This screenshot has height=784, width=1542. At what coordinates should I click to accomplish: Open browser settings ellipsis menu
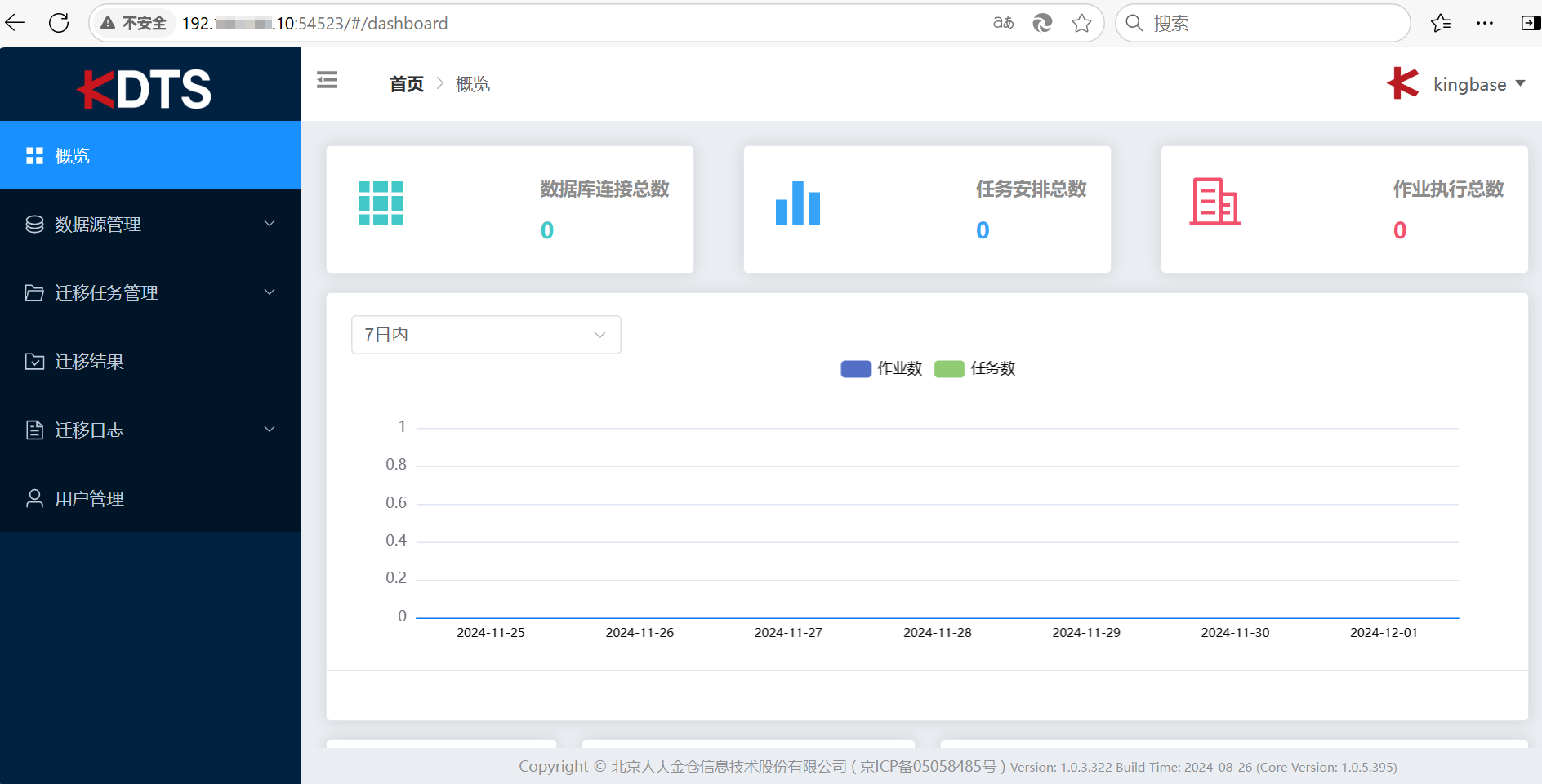[x=1485, y=23]
